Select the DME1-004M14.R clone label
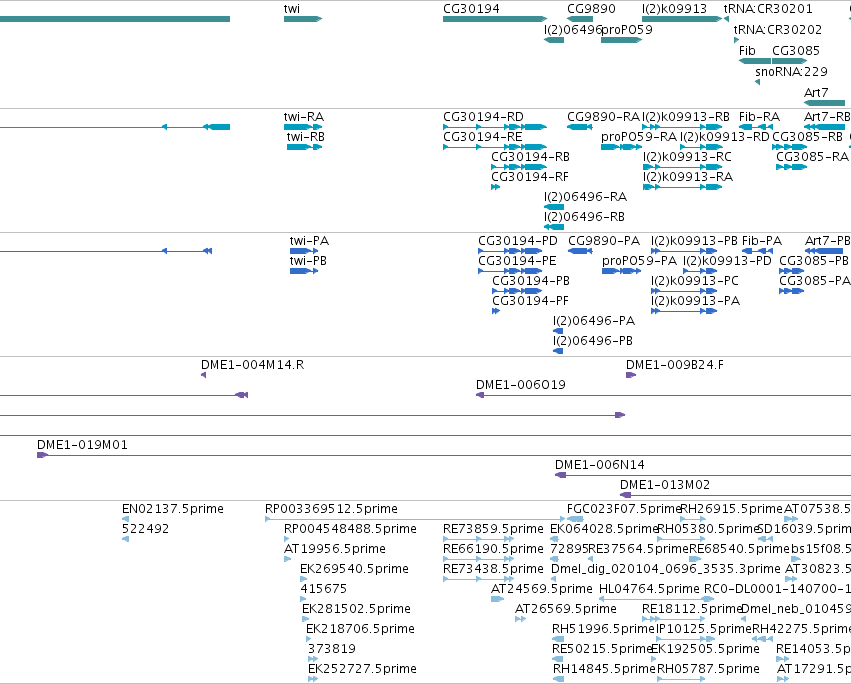The image size is (851, 684). [x=252, y=365]
